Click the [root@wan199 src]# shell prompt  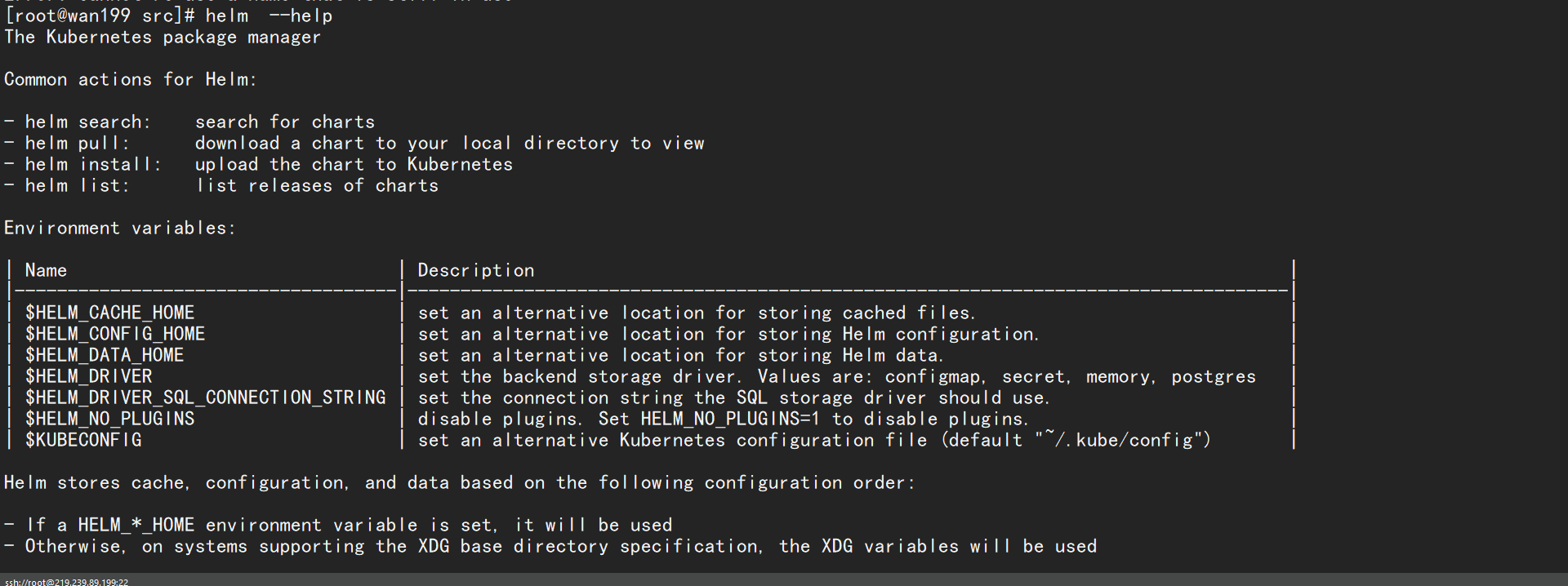pyautogui.click(x=100, y=16)
